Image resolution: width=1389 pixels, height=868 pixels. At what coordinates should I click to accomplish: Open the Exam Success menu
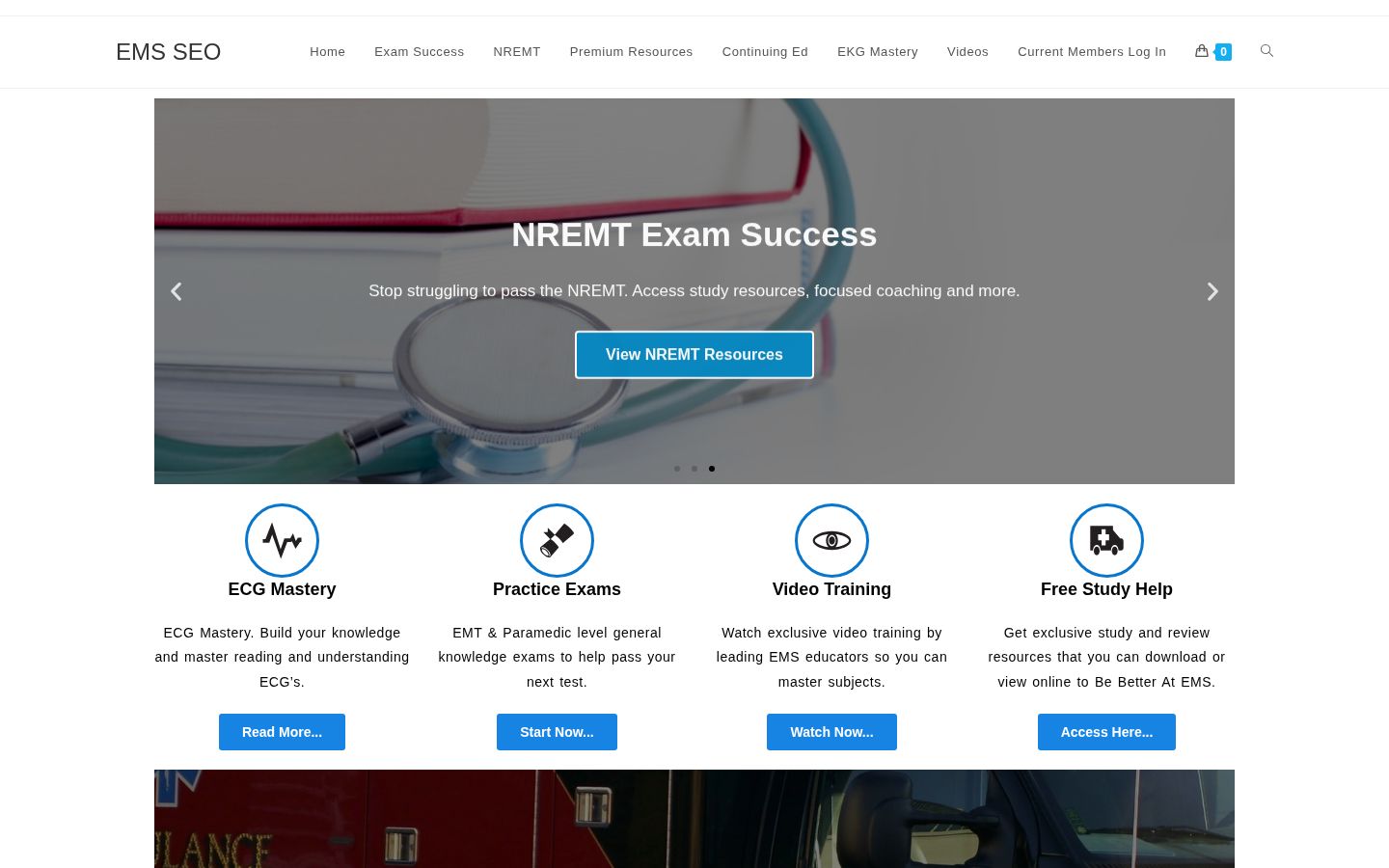point(419,52)
